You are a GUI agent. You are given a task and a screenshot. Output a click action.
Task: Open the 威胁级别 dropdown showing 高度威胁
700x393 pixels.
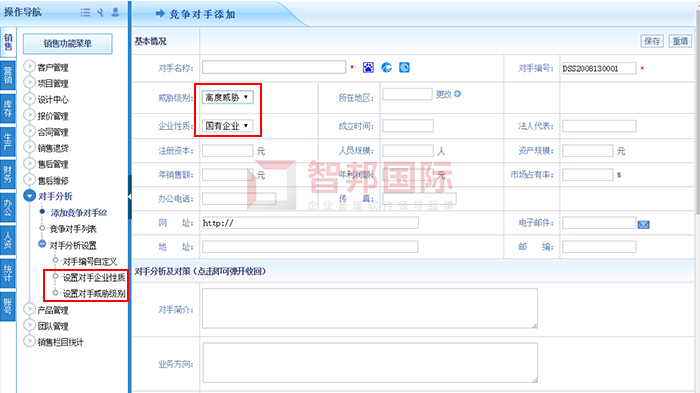[228, 97]
